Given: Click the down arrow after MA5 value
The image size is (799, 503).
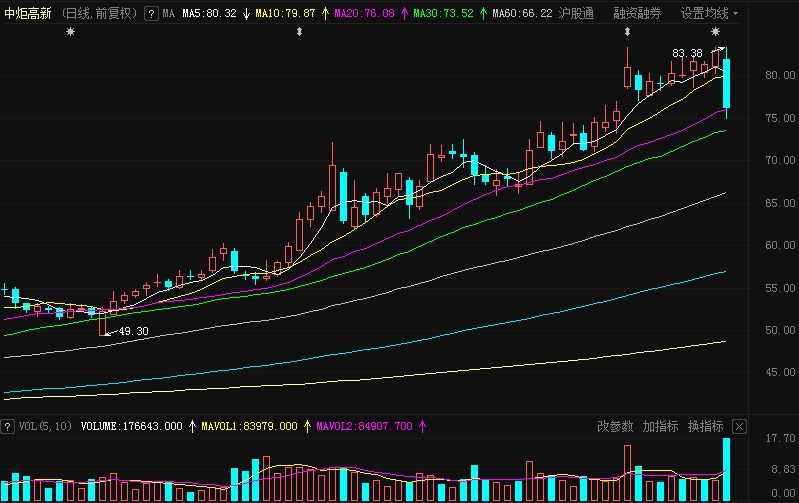Looking at the screenshot, I should [245, 14].
